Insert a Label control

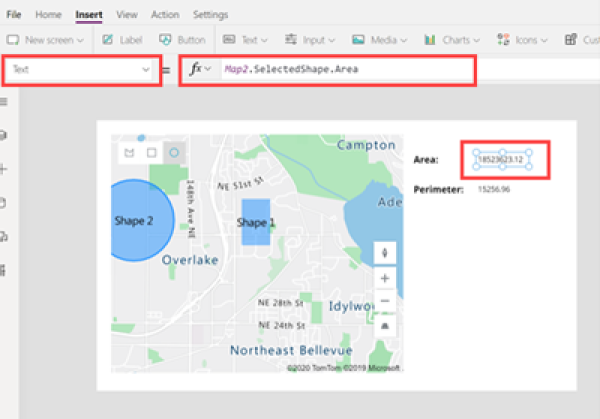(122, 40)
